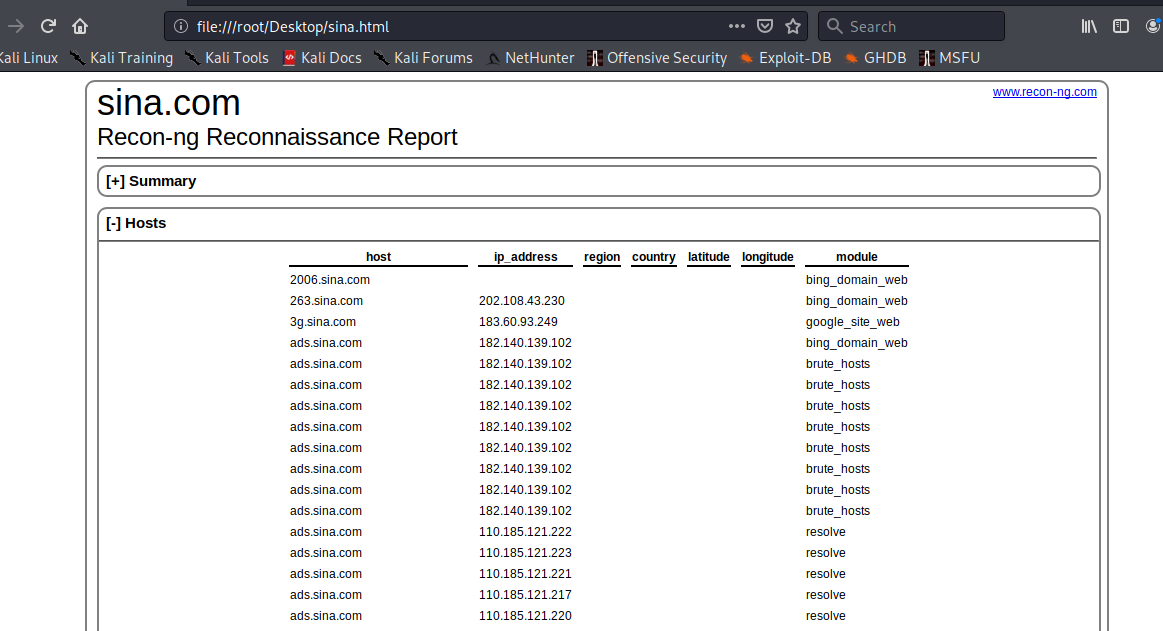Click bing_domain_web in 2006.sina.com row
The width and height of the screenshot is (1163, 631).
857,280
